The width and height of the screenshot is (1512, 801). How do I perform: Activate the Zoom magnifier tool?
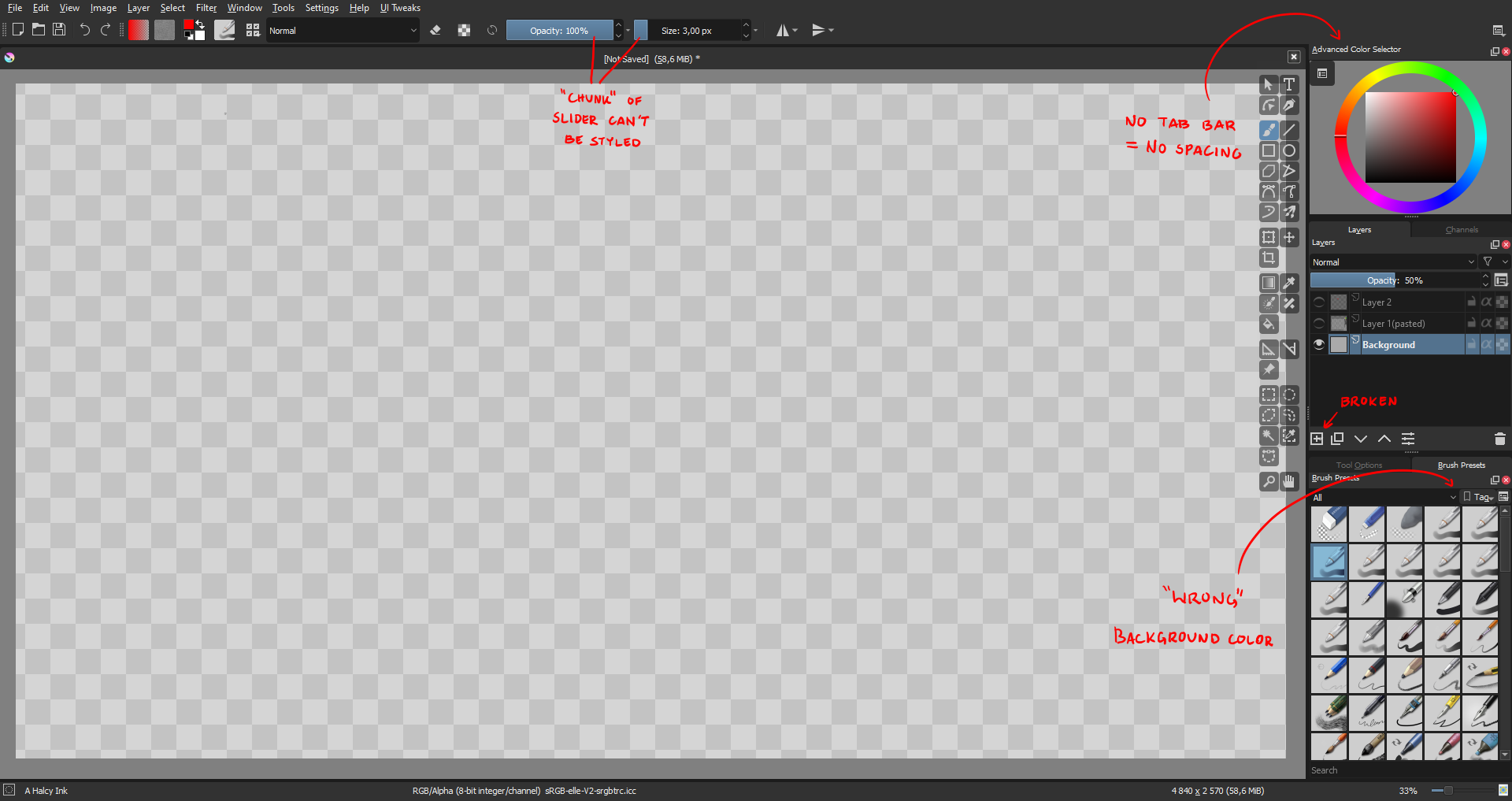[1269, 481]
